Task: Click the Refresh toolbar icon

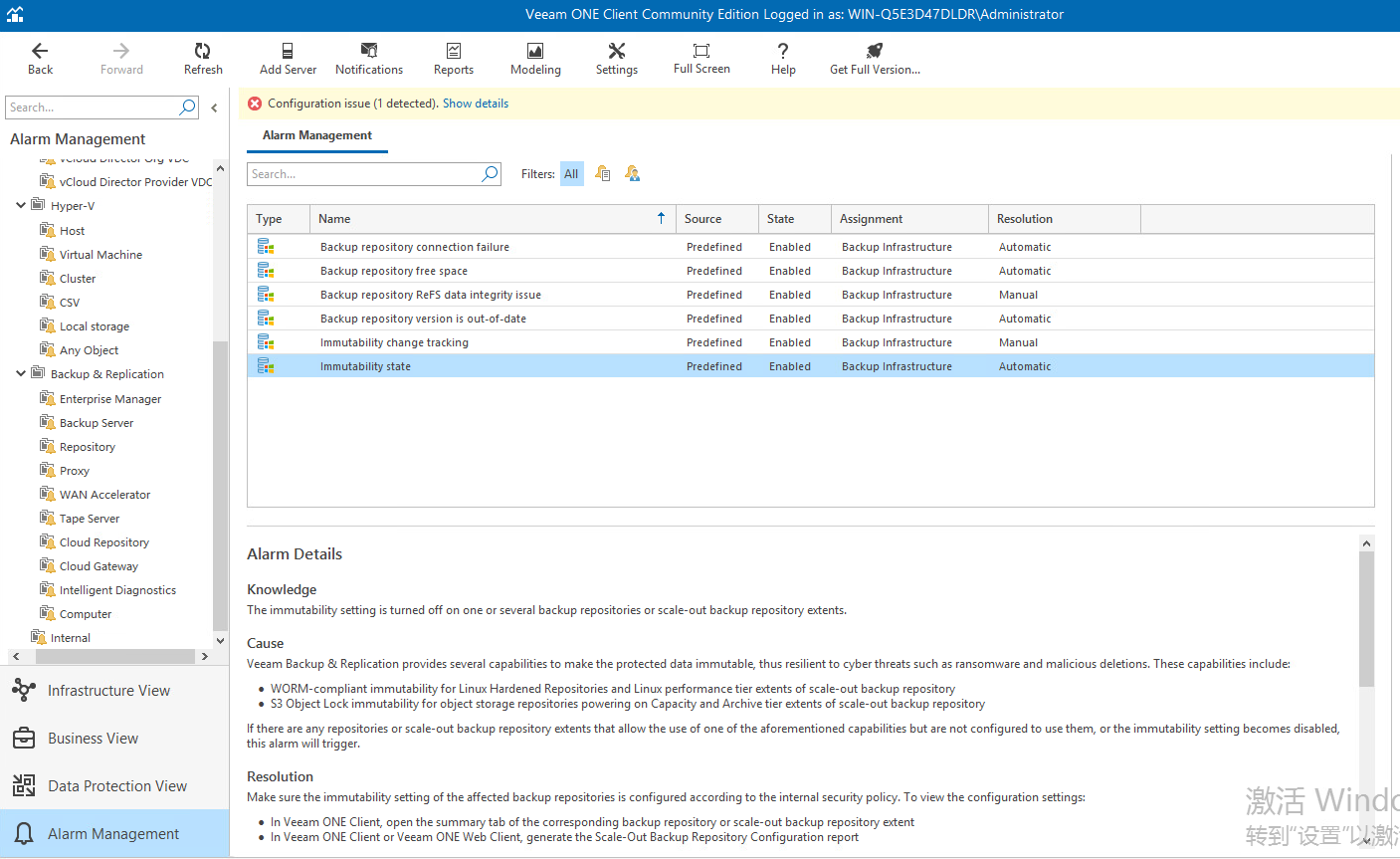Action: 203,51
